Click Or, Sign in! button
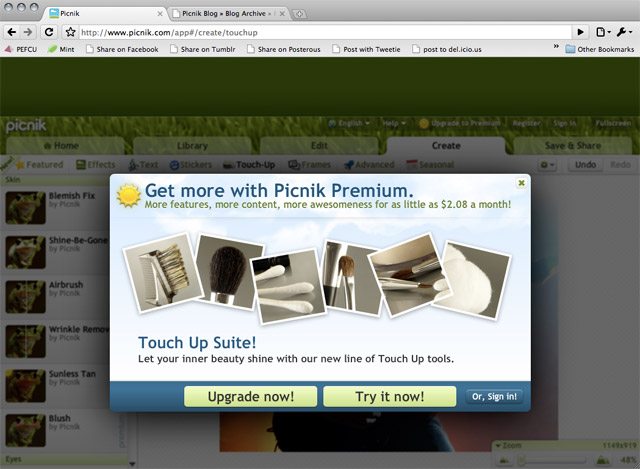 [x=494, y=396]
